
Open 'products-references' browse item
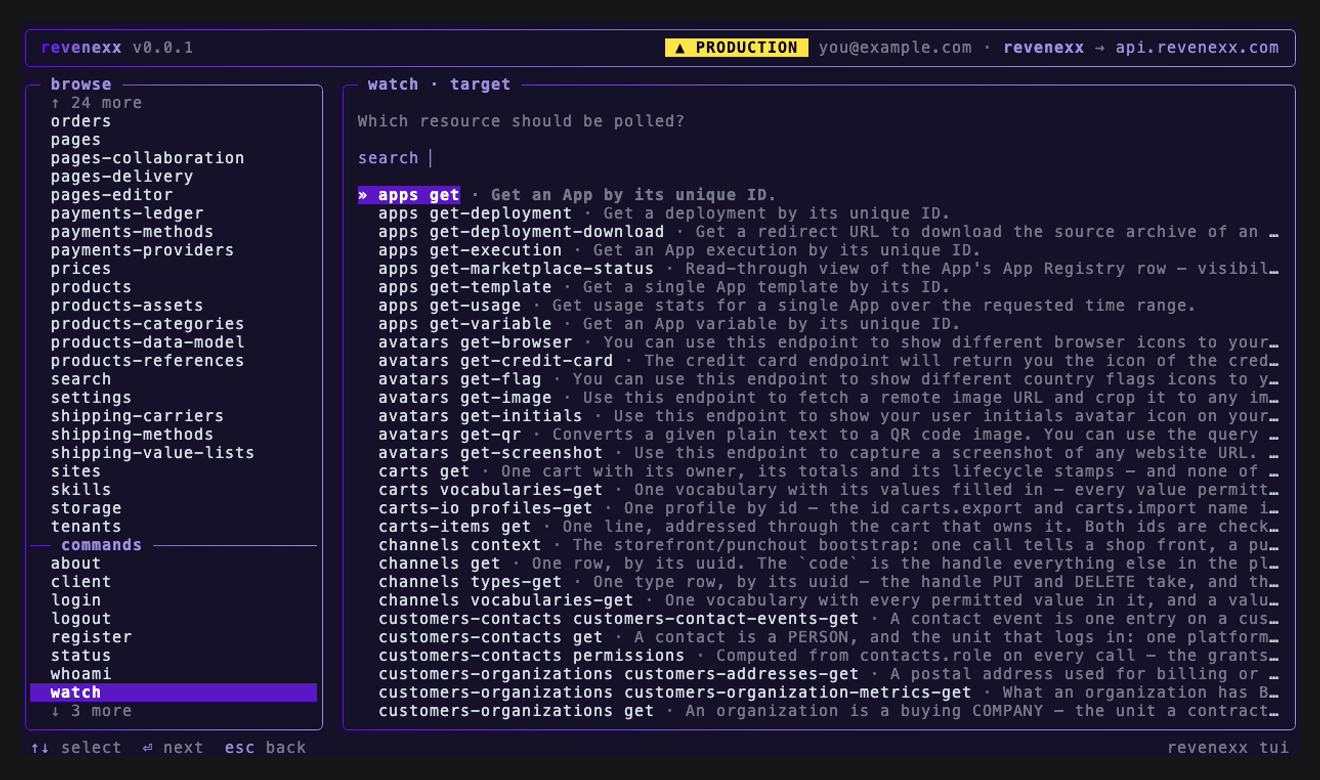tap(148, 361)
